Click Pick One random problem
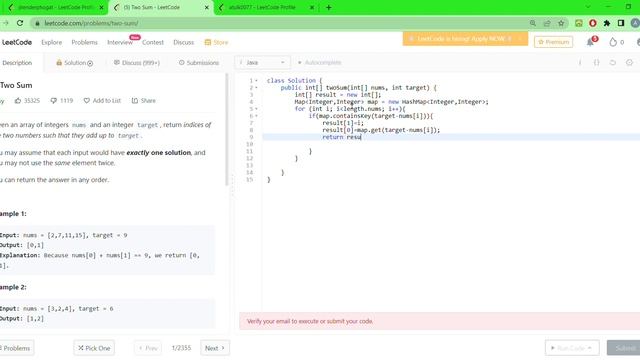 94,348
